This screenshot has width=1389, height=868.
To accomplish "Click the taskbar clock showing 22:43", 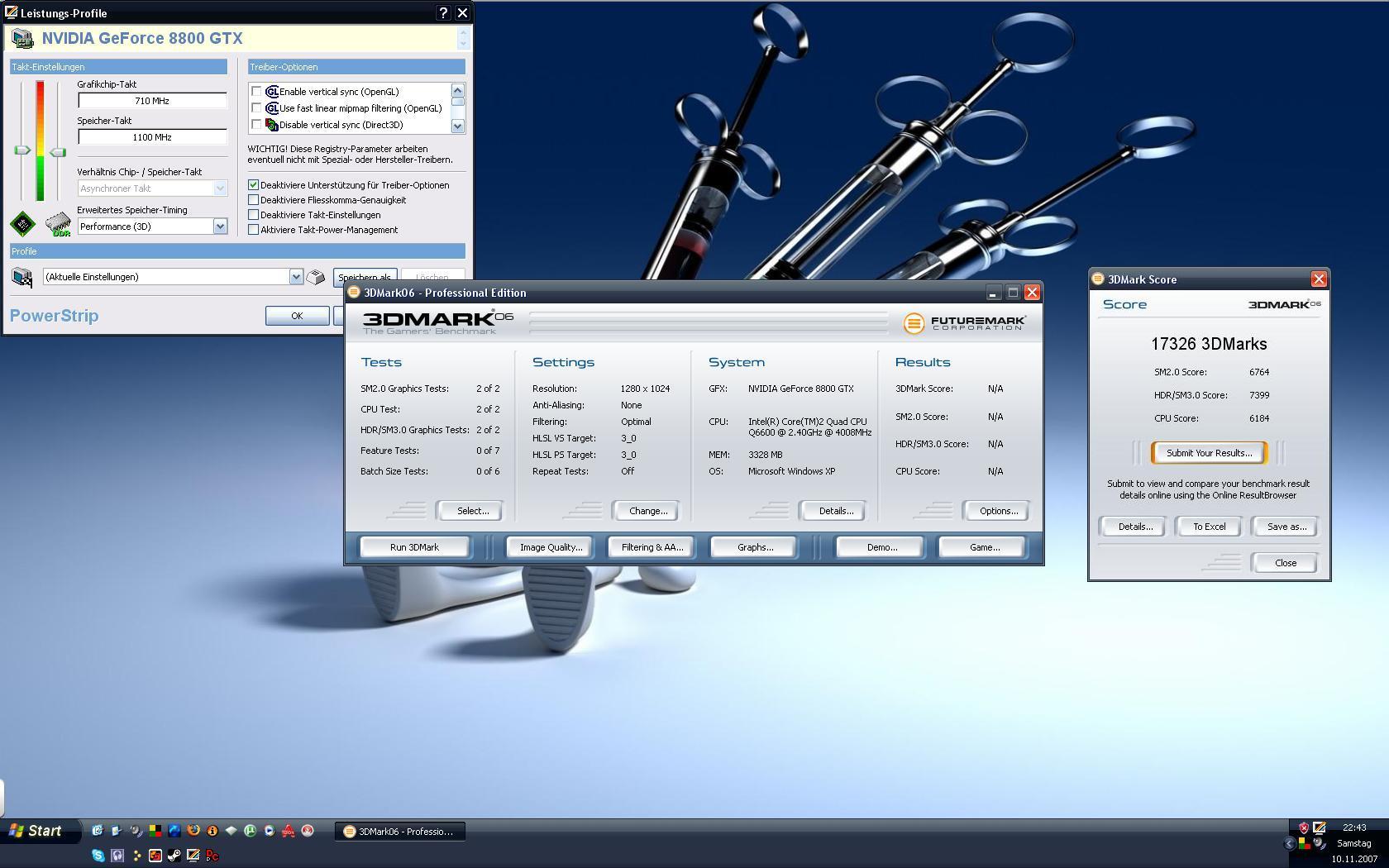I will (1354, 827).
